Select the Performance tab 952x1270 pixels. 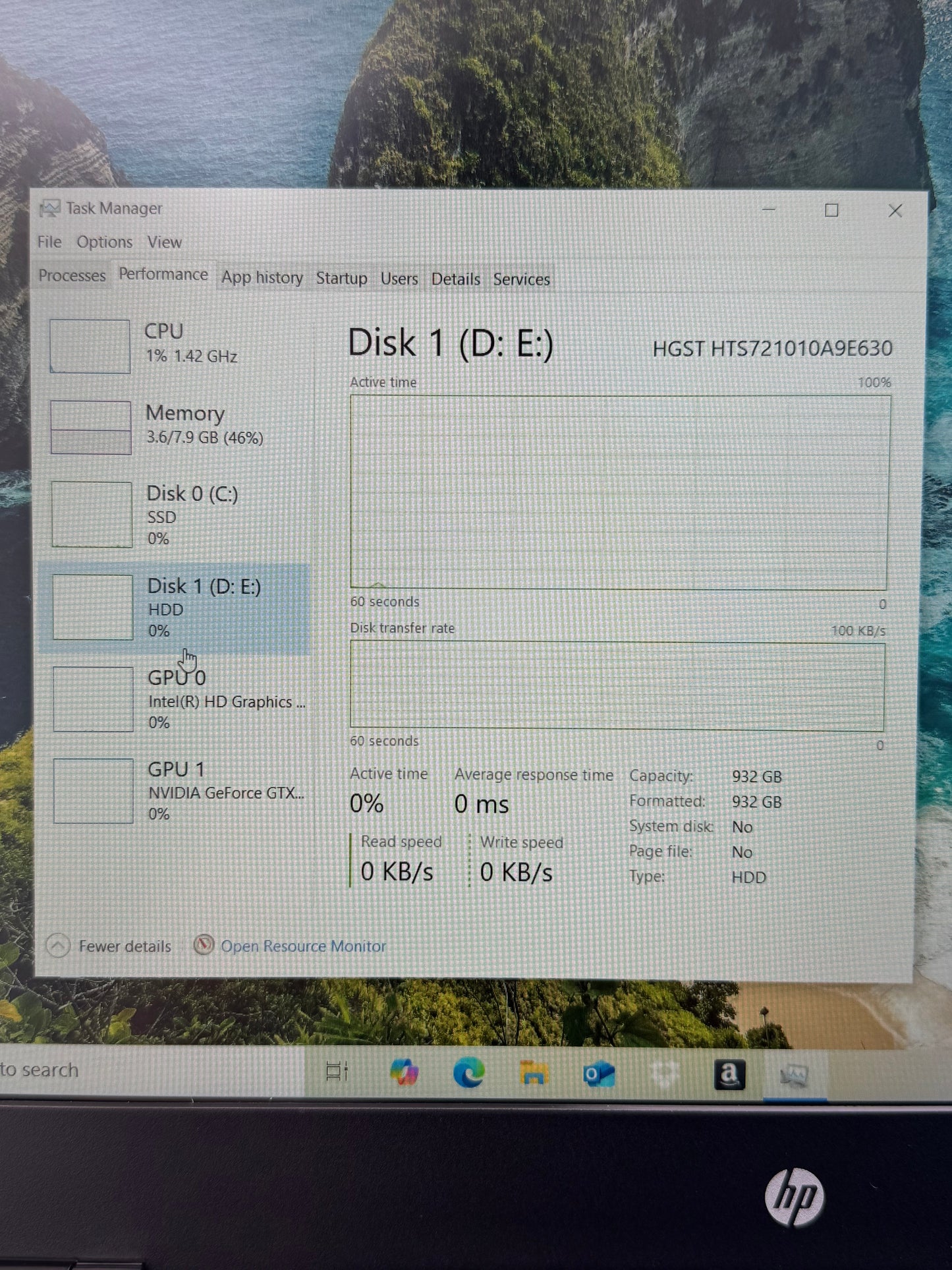tap(163, 274)
